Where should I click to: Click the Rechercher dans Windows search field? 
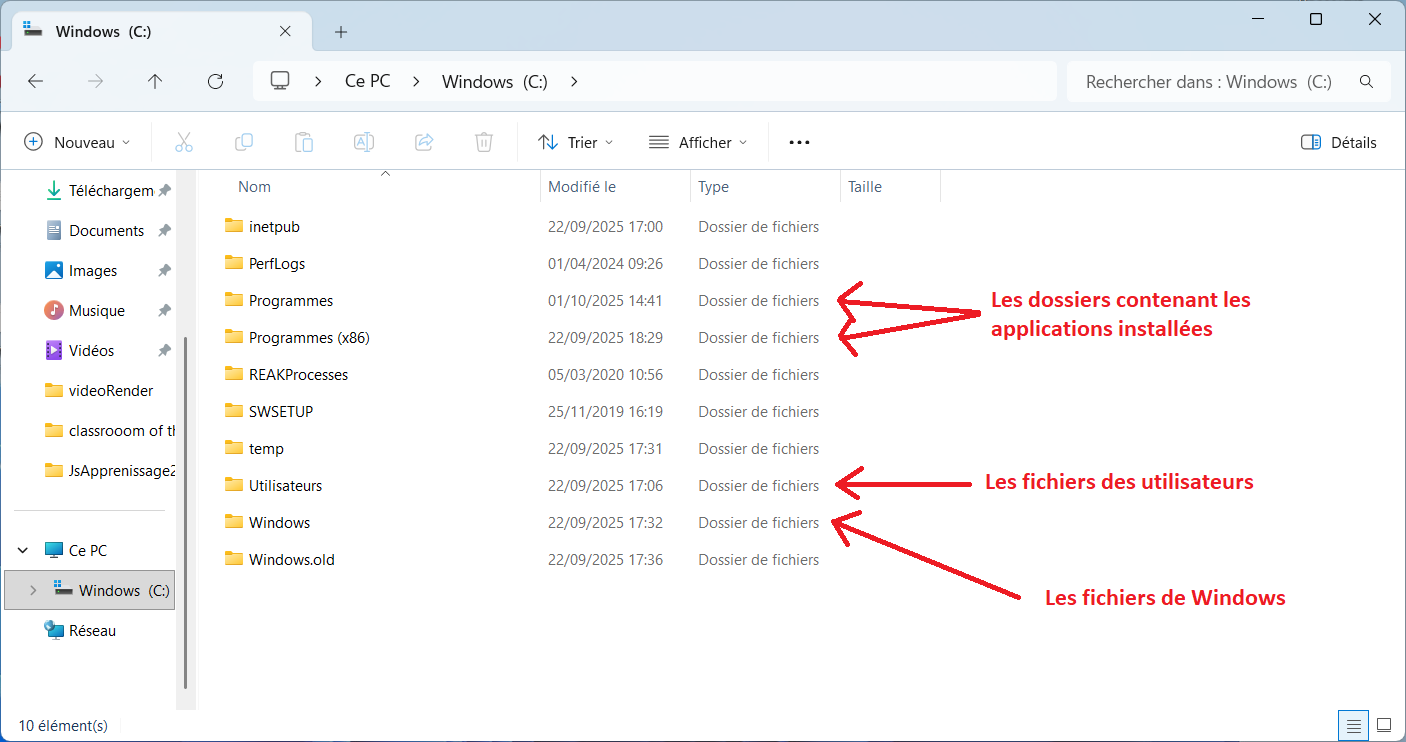[x=1208, y=82]
